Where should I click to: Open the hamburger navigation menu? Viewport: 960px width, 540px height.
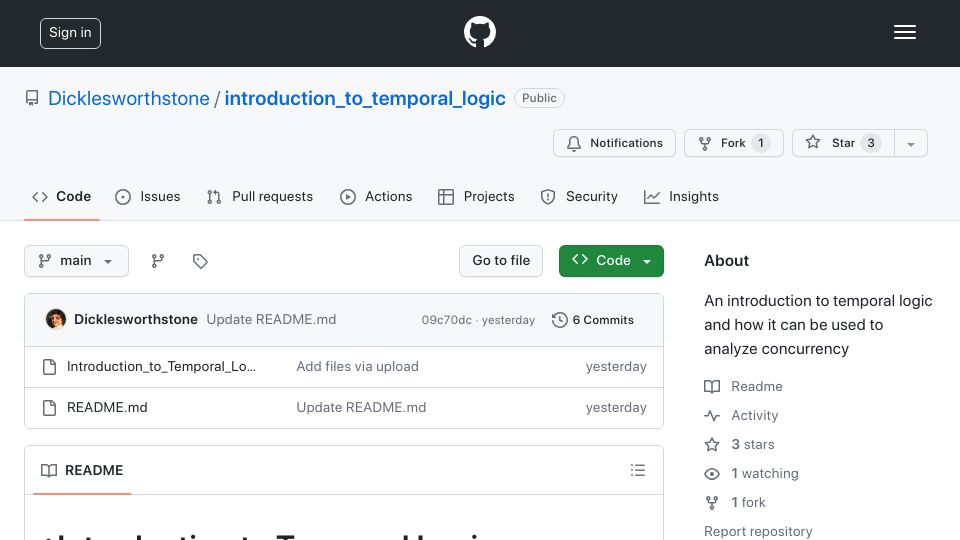coord(904,32)
